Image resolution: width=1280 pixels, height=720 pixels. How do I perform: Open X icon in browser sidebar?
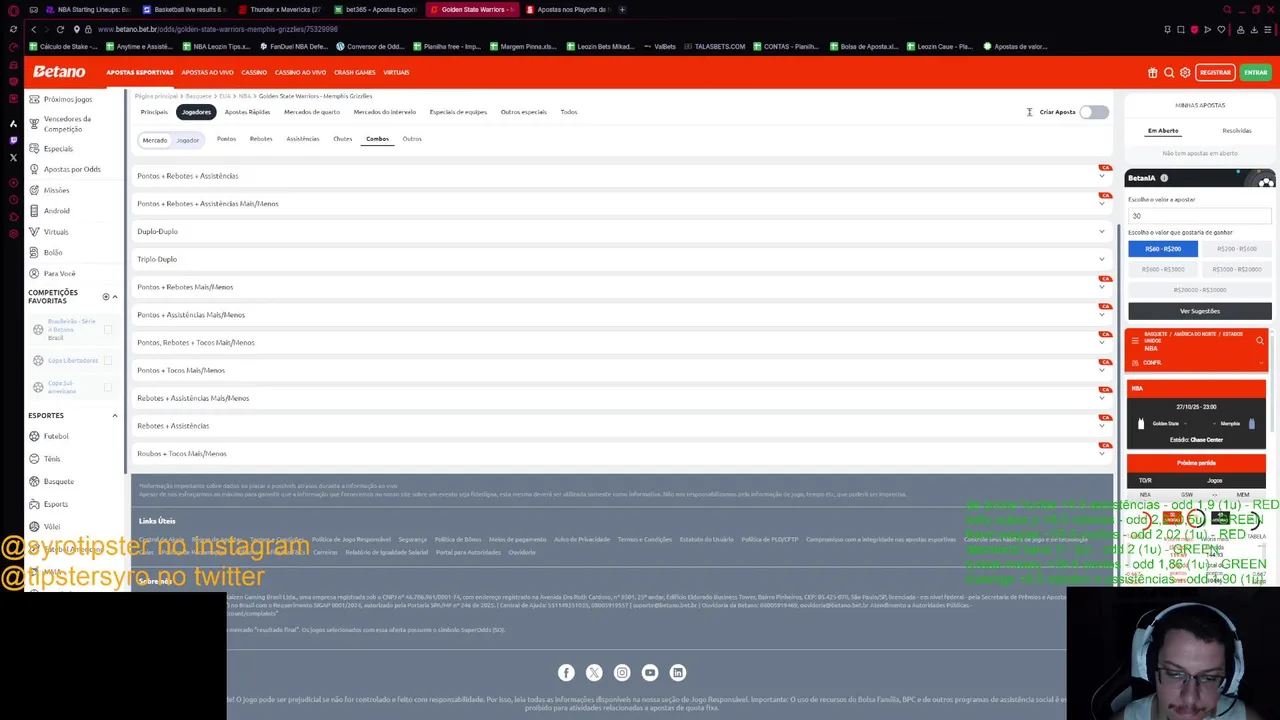[x=13, y=157]
